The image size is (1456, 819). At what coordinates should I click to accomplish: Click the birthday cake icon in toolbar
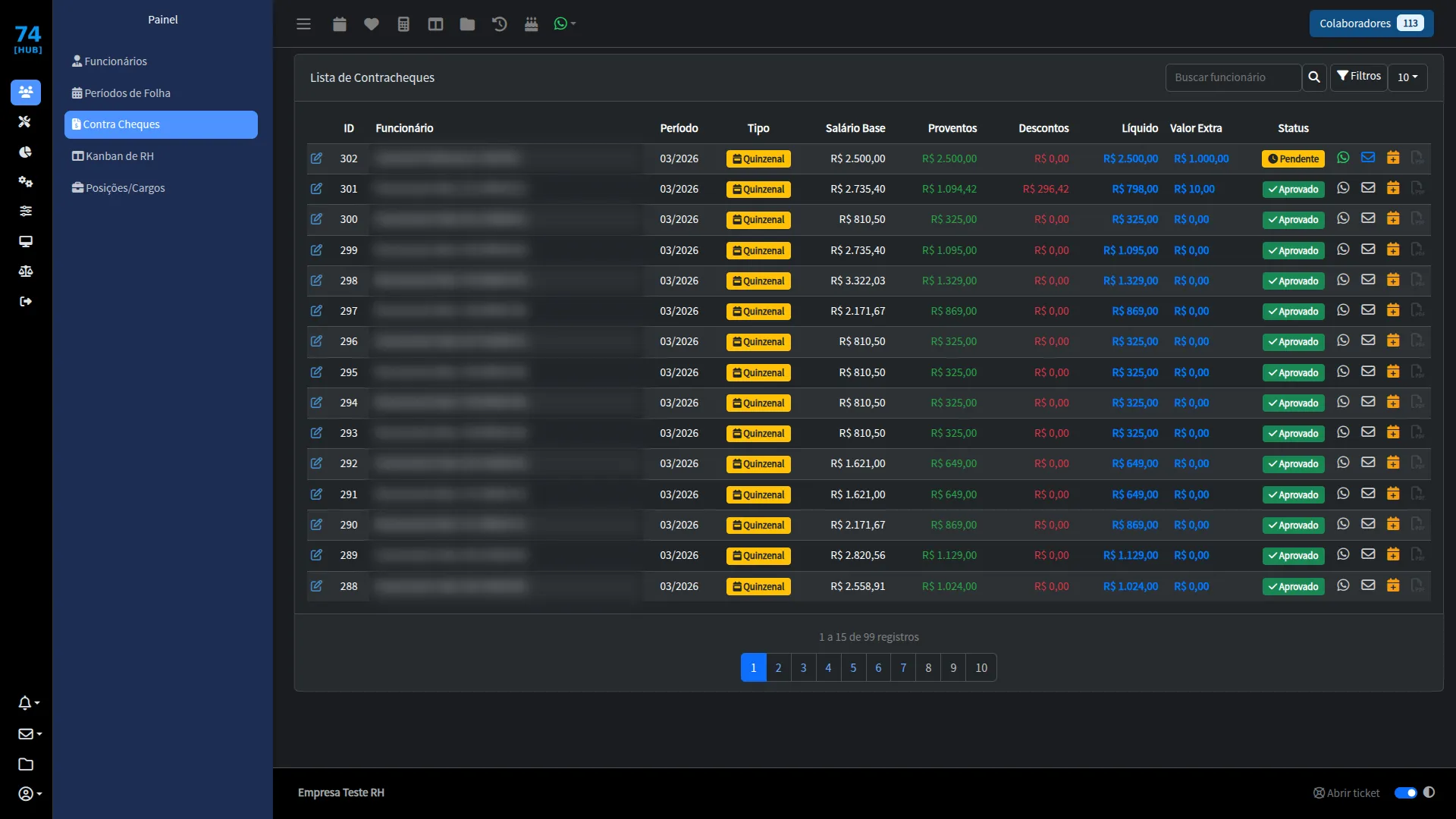[532, 24]
